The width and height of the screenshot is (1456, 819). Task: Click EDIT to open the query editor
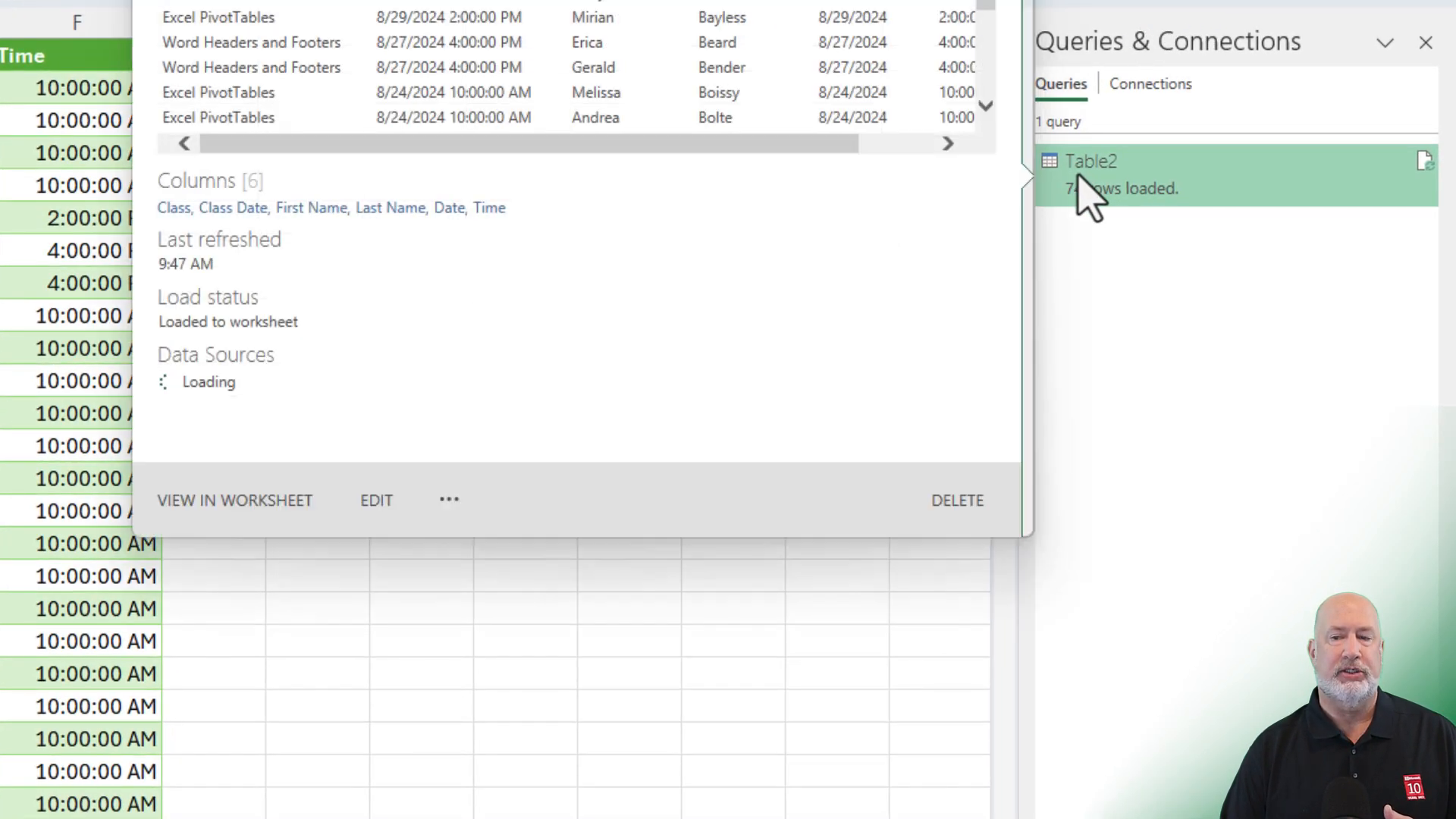click(376, 500)
